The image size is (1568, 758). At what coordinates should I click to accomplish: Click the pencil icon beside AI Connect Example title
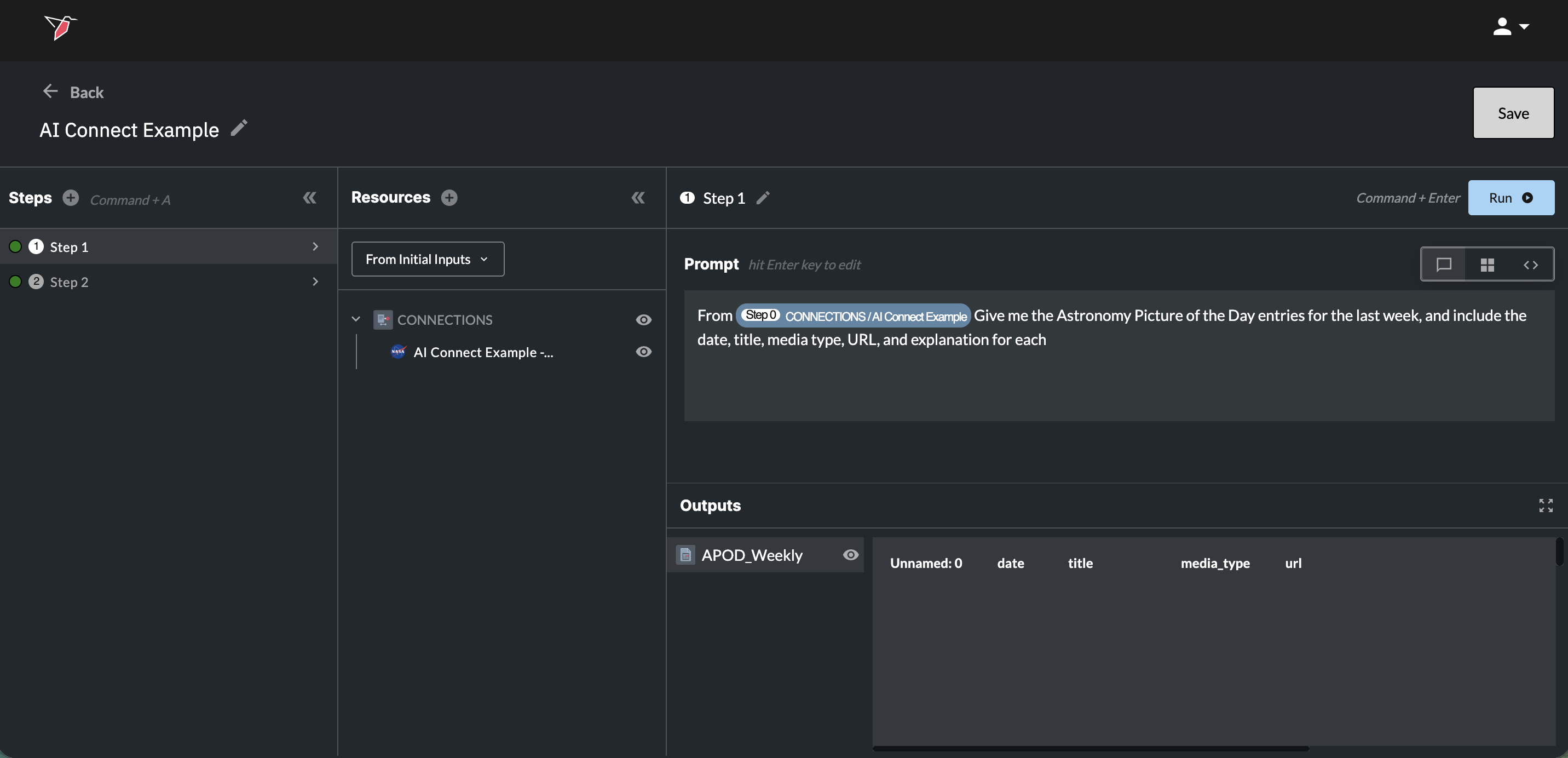point(239,128)
